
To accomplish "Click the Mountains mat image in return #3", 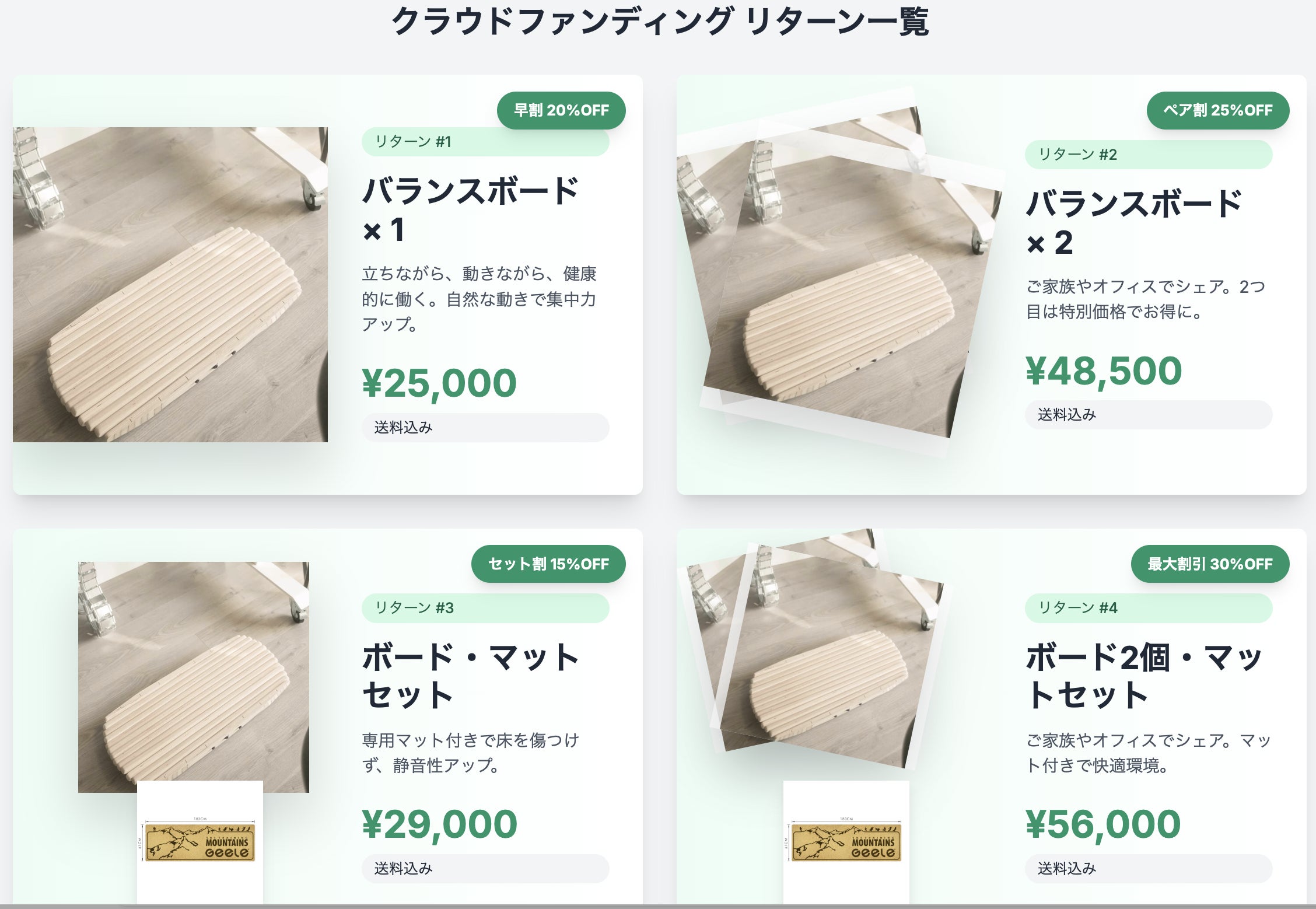I will pos(200,842).
